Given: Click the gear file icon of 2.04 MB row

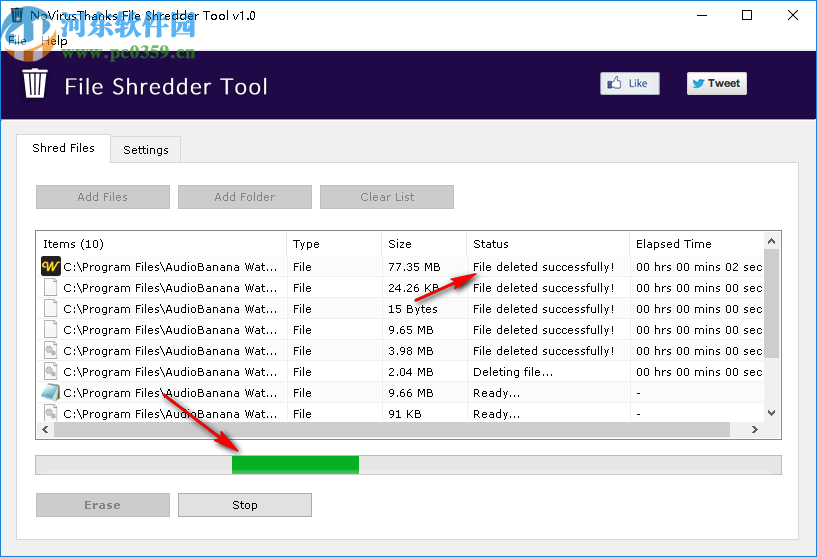Looking at the screenshot, I should tap(51, 372).
